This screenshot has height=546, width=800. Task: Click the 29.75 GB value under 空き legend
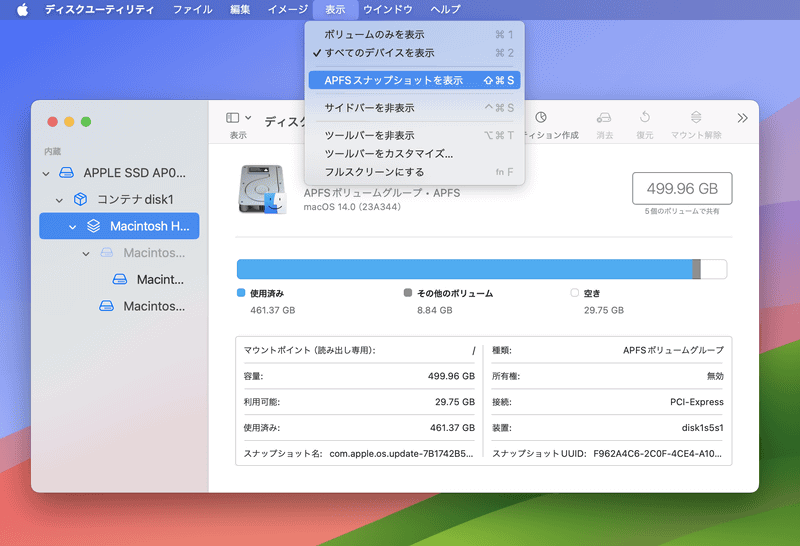click(604, 310)
